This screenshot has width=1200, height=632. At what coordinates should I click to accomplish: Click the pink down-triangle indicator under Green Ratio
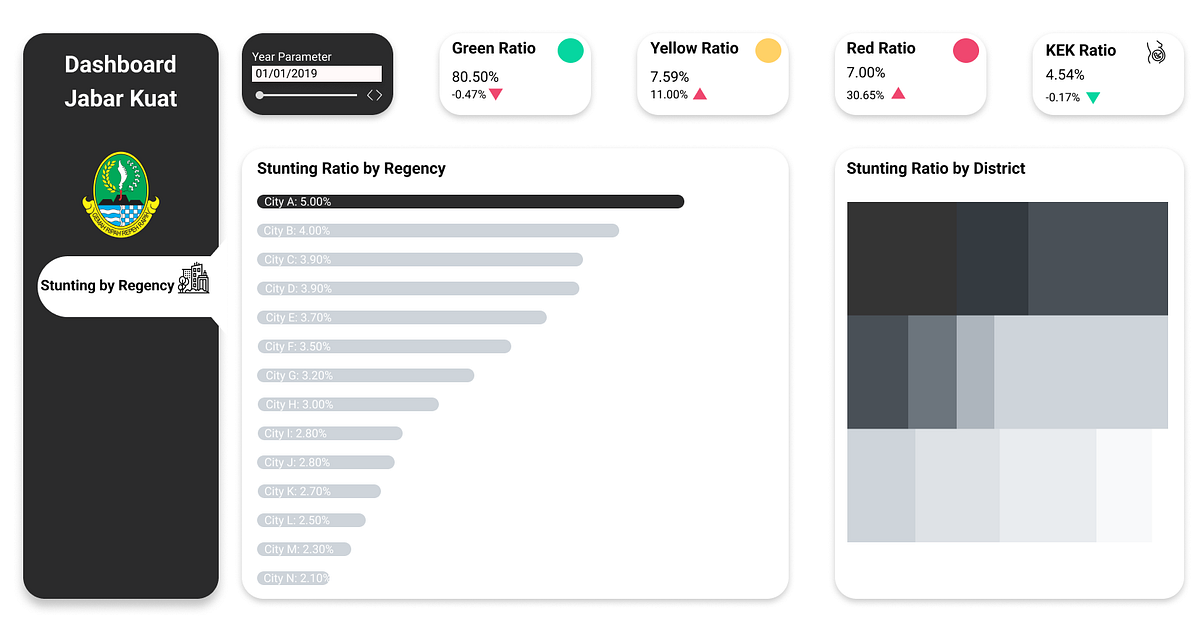[497, 94]
